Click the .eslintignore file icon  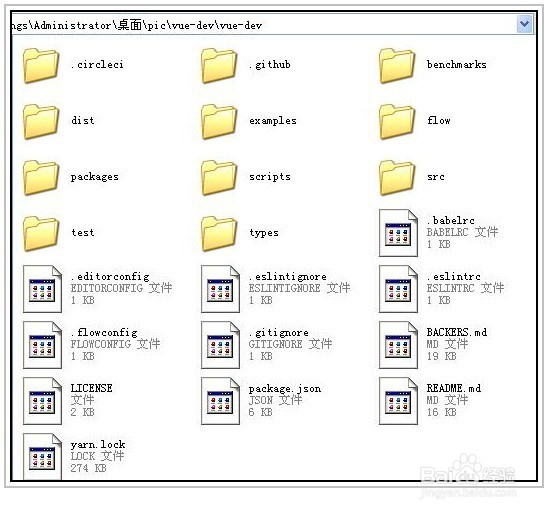220,289
